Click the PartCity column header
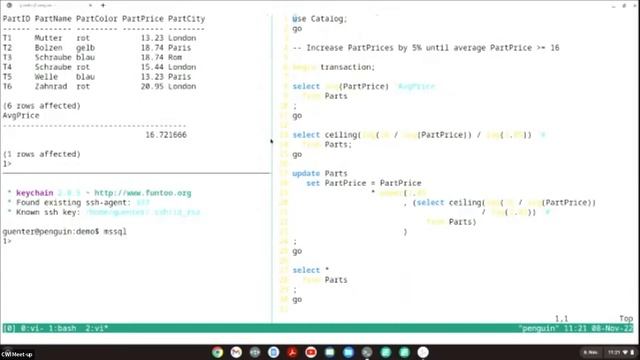This screenshot has height=360, width=640. click(187, 19)
